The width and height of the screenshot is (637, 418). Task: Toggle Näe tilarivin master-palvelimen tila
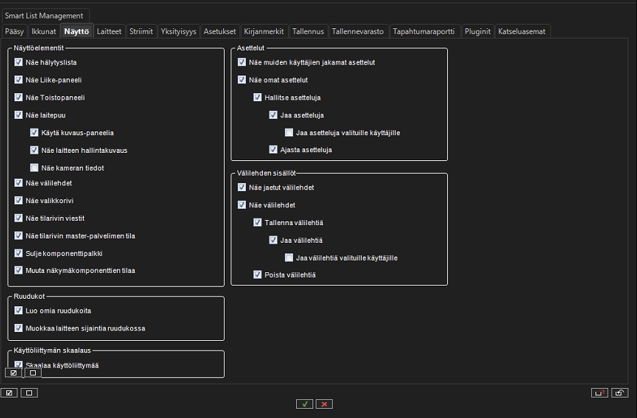tap(18, 236)
